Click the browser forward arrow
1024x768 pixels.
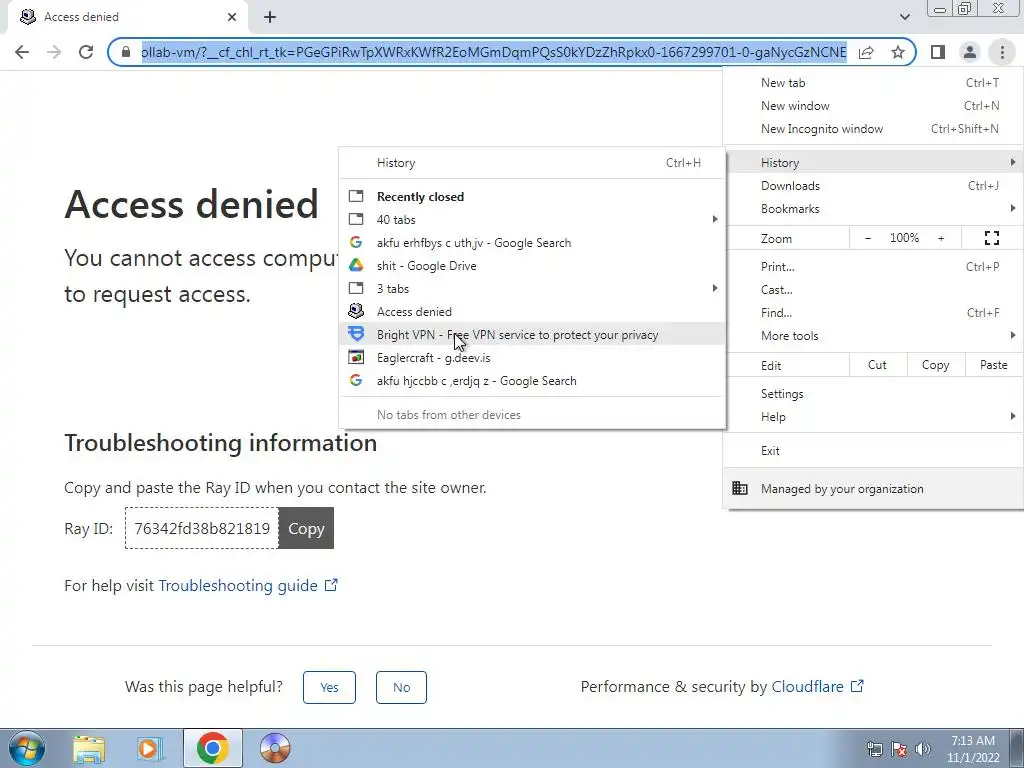pyautogui.click(x=54, y=52)
